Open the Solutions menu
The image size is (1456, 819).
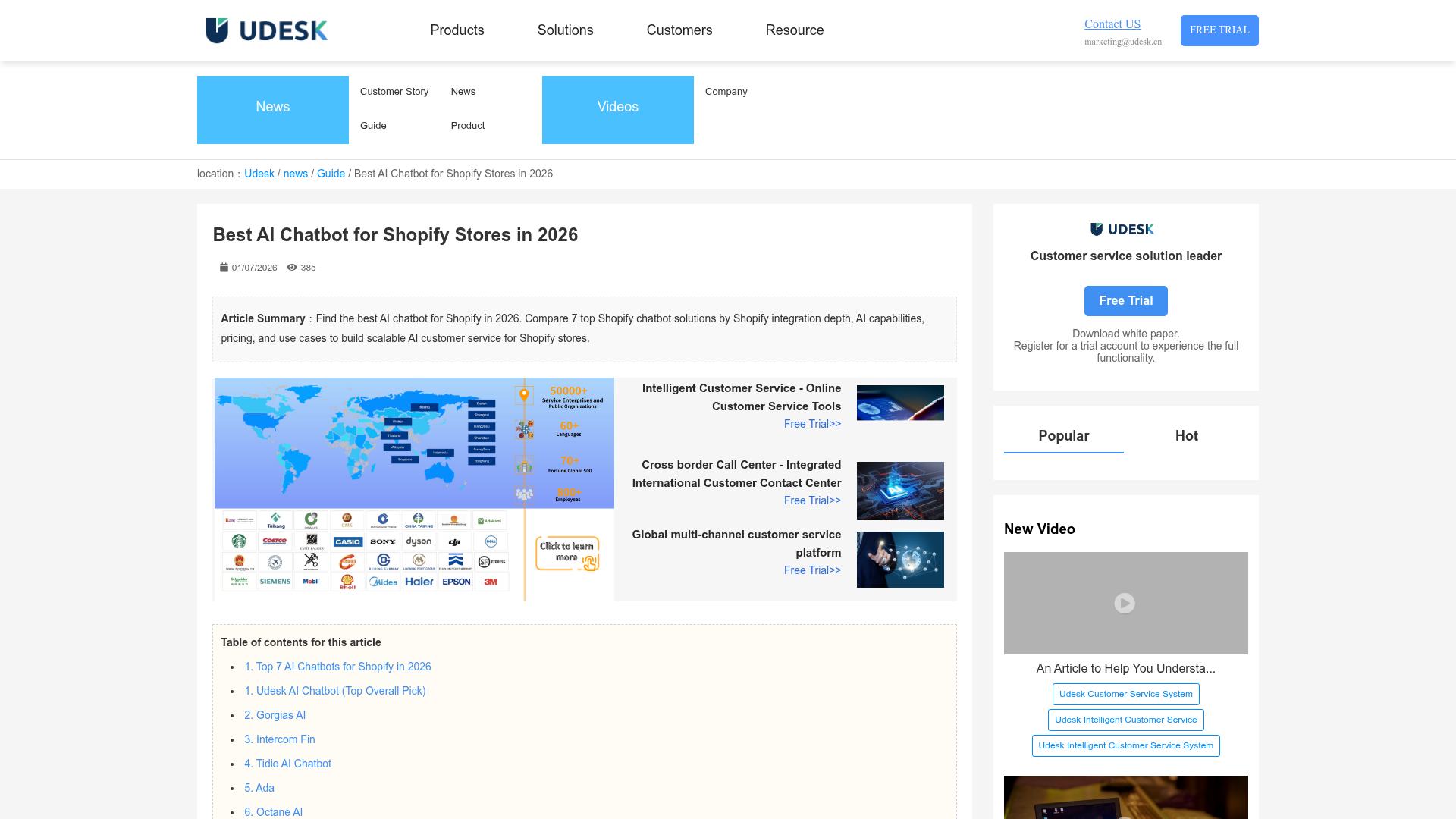tap(566, 30)
